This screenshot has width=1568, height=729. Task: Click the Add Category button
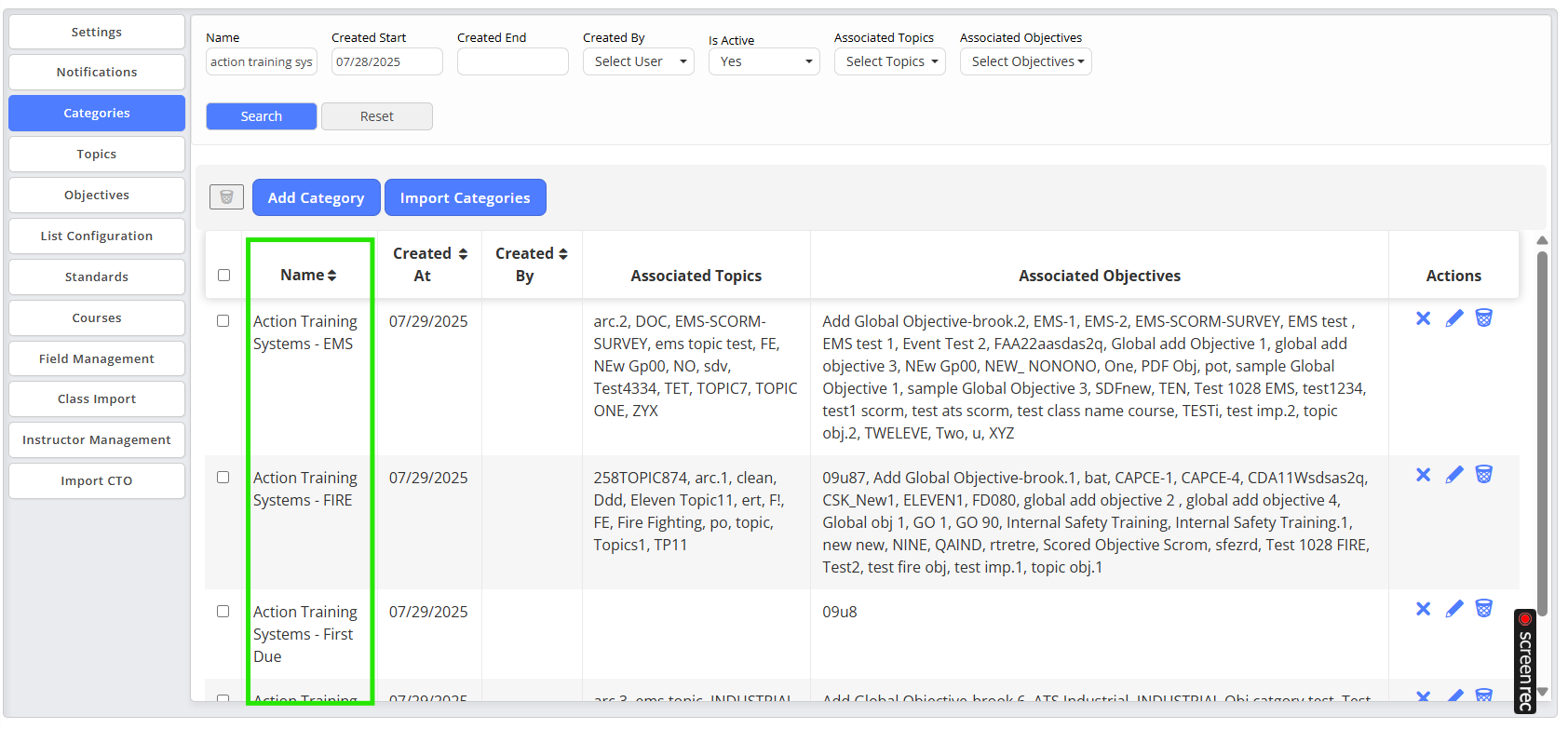pyautogui.click(x=317, y=197)
